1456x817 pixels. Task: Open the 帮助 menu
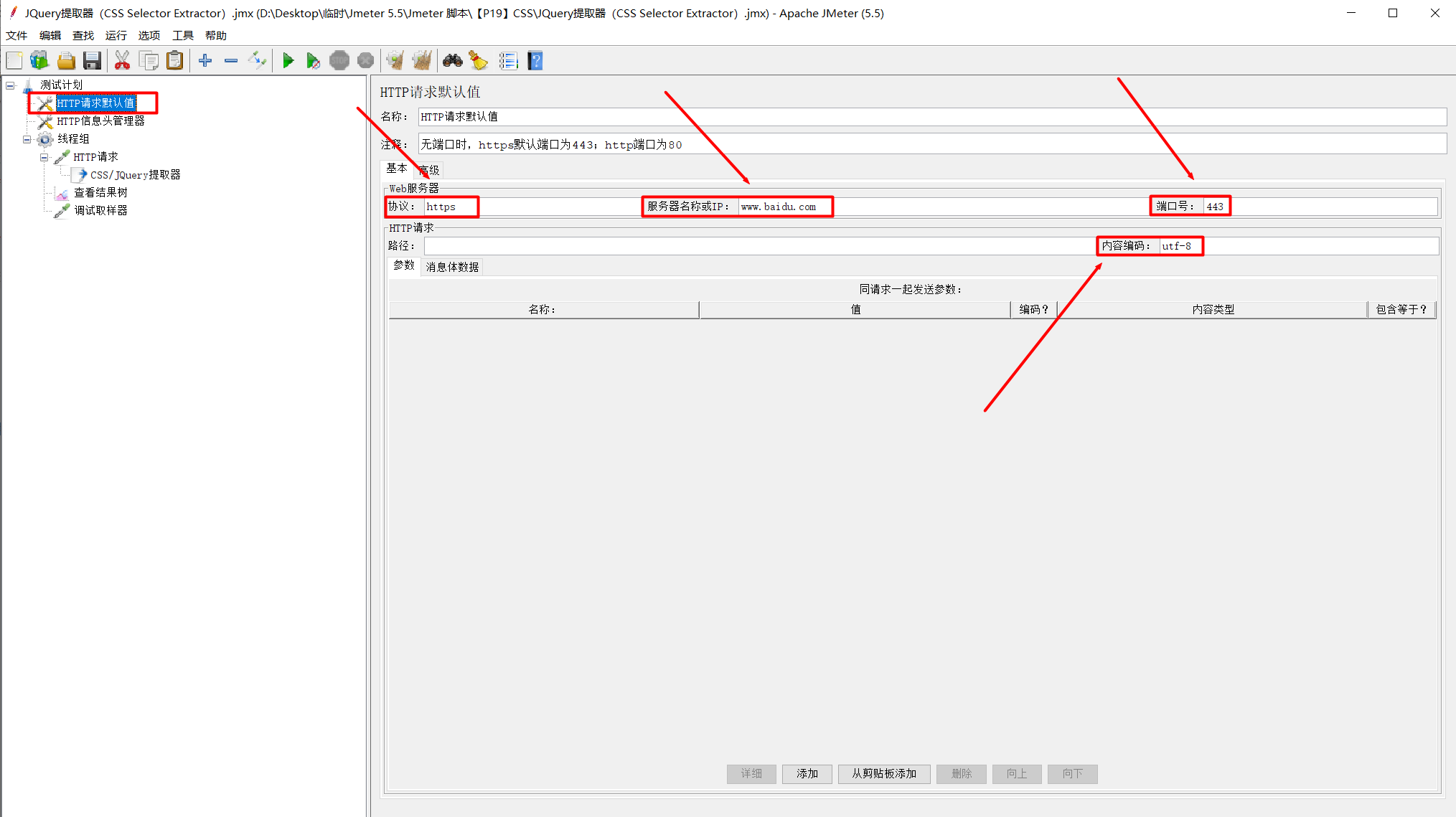(x=215, y=35)
